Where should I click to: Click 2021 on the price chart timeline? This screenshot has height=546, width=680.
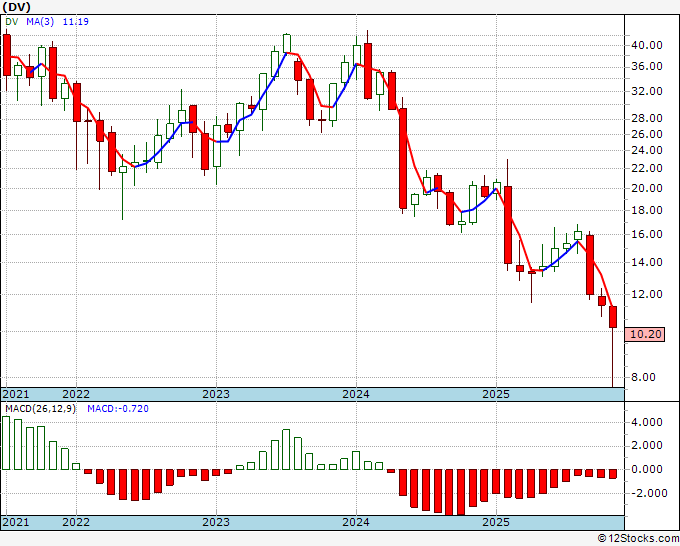click(x=16, y=394)
